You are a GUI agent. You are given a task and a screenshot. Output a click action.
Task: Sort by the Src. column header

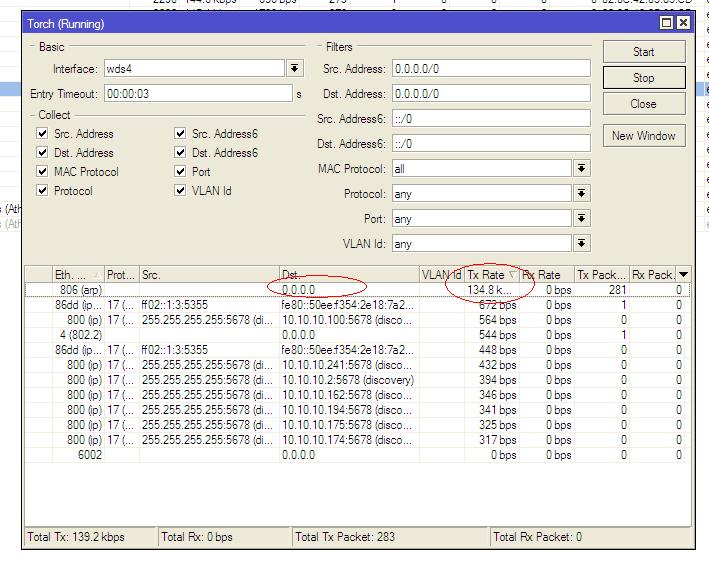tap(209, 275)
